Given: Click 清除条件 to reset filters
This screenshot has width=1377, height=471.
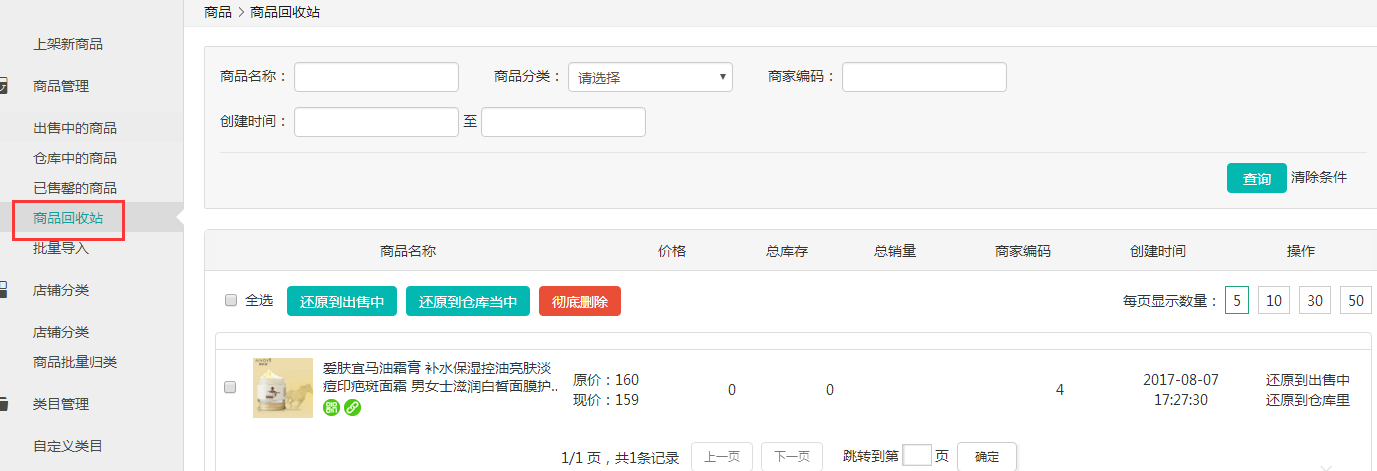Looking at the screenshot, I should (1318, 177).
